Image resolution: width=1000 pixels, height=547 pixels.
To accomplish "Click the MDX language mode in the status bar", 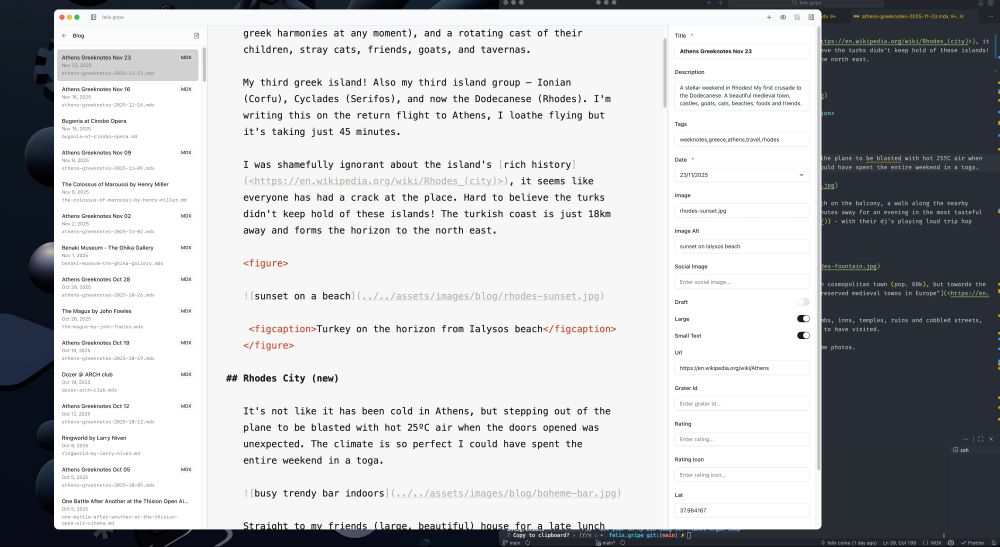I will [933, 543].
